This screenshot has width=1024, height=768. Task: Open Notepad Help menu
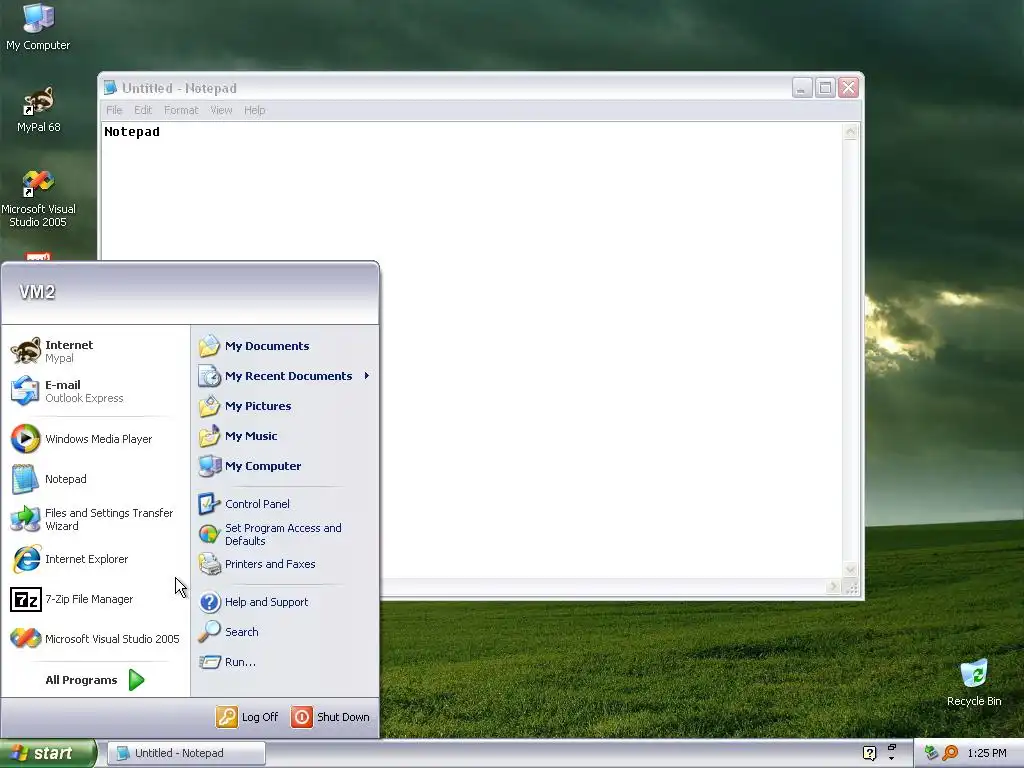[x=255, y=110]
